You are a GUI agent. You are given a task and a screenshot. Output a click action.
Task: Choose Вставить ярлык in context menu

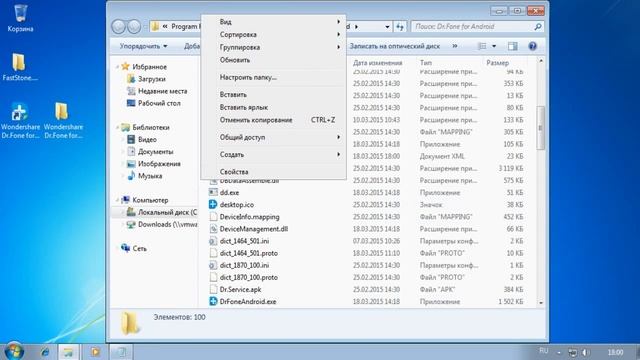pyautogui.click(x=273, y=107)
